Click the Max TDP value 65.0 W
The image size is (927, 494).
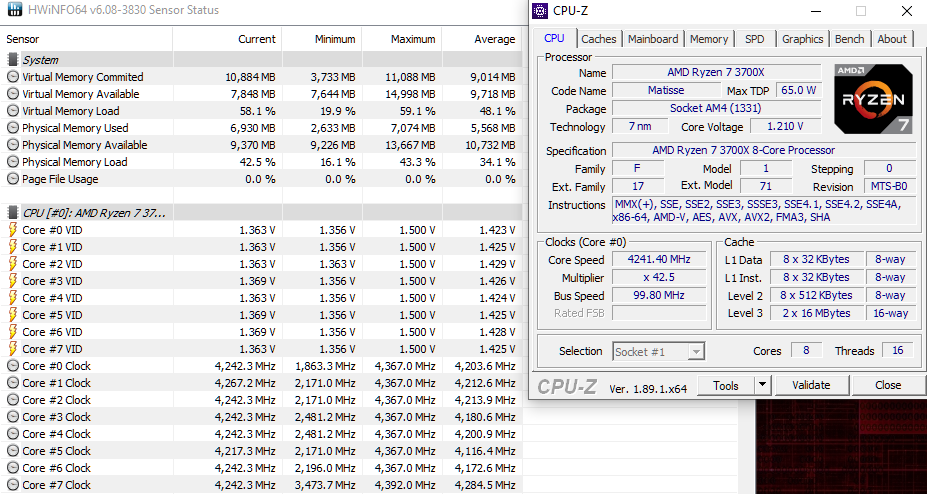pyautogui.click(x=798, y=90)
